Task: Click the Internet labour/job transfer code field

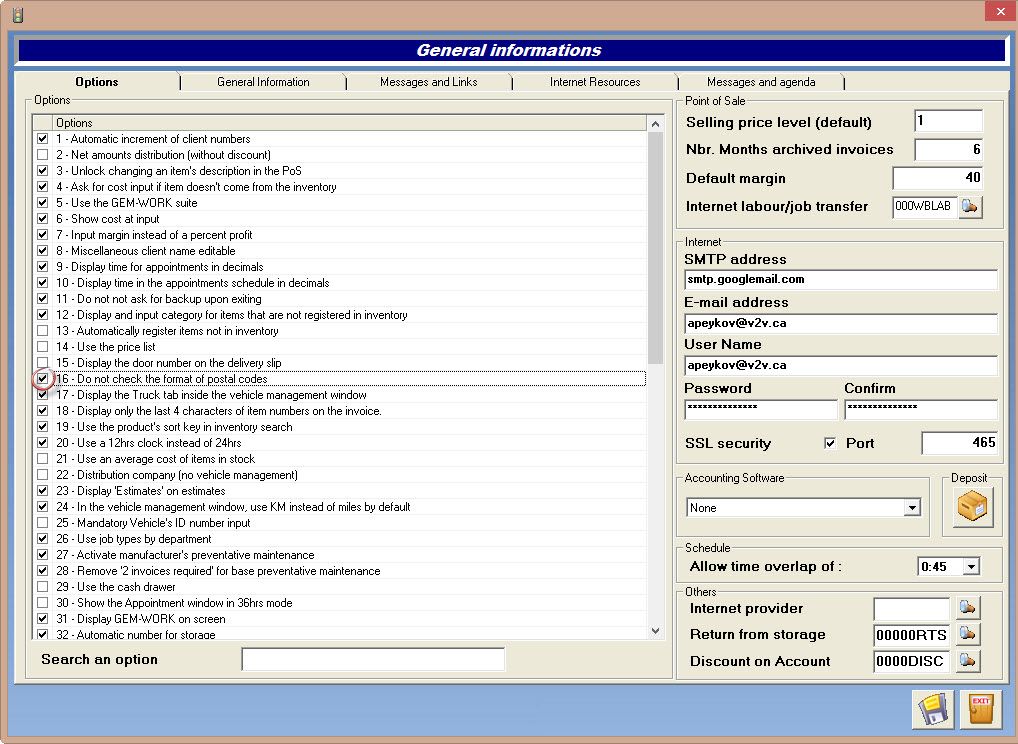Action: click(924, 207)
